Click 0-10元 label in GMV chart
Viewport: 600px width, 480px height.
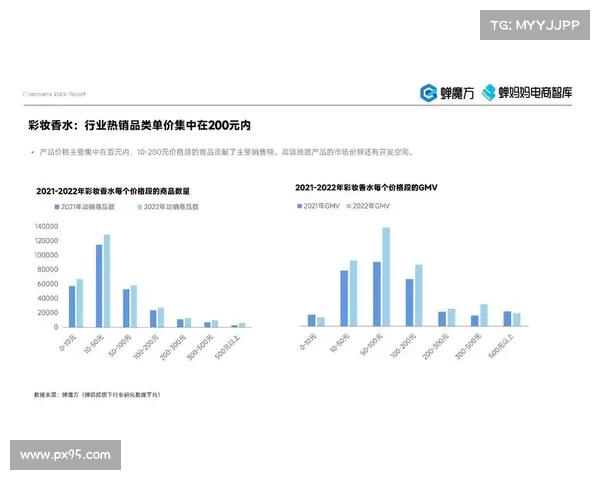[308, 342]
